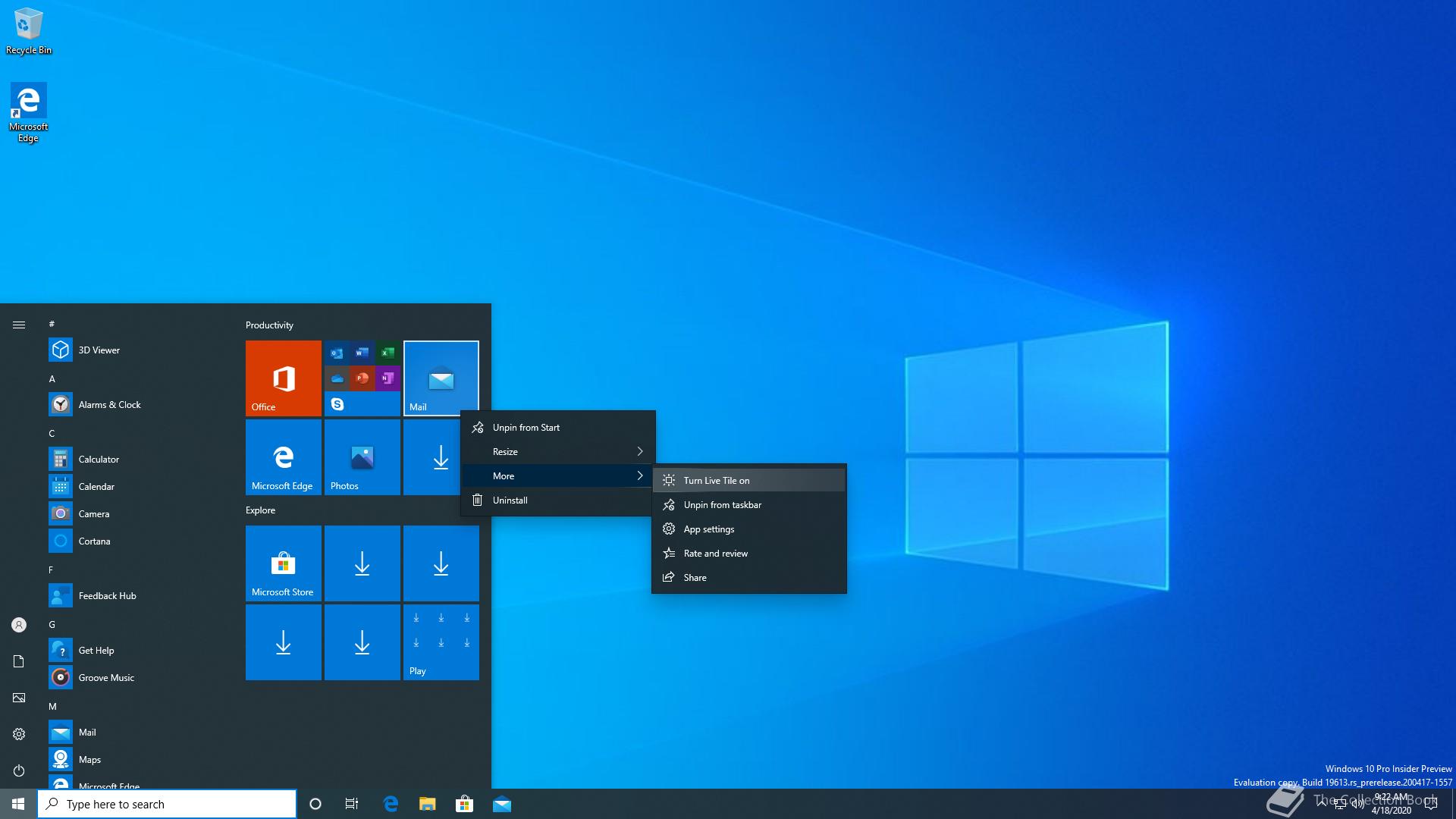The height and width of the screenshot is (819, 1456).
Task: Expand the Start menu hamburger button
Action: tap(19, 325)
